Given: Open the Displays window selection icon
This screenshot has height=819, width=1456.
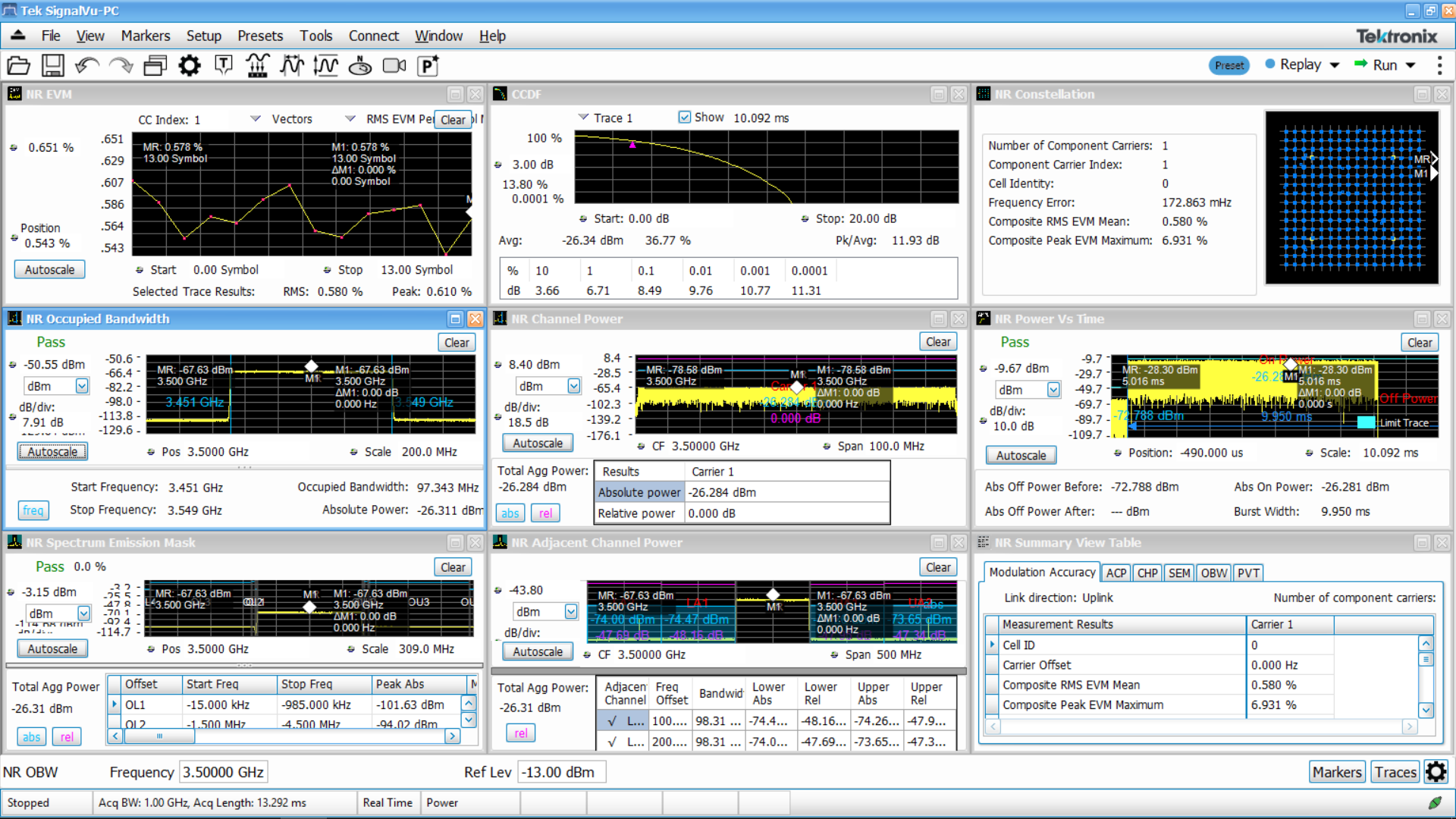Looking at the screenshot, I should (155, 66).
